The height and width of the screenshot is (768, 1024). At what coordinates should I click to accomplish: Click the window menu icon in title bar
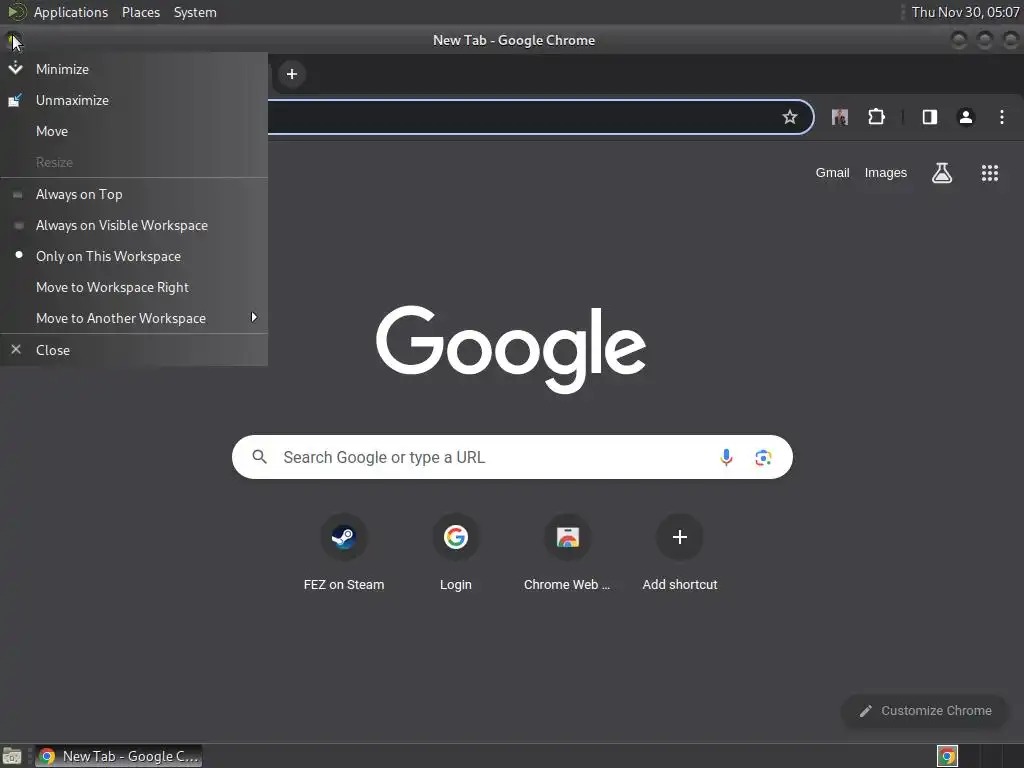pyautogui.click(x=14, y=41)
